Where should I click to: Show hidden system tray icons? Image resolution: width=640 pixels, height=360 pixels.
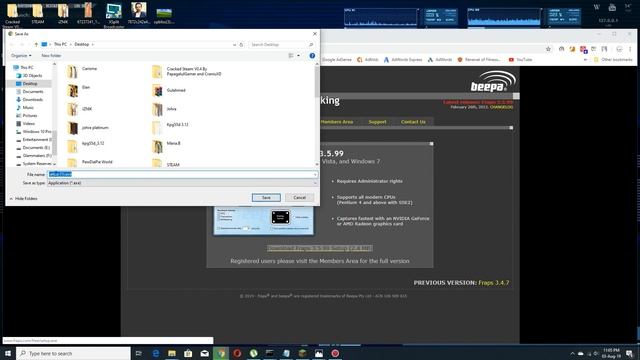pos(572,353)
